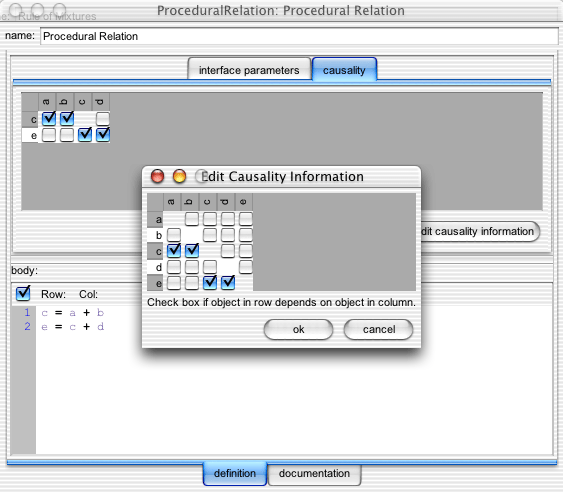This screenshot has height=492, width=563.
Task: Minimize the Edit Causality Information dialog
Action: (180, 176)
